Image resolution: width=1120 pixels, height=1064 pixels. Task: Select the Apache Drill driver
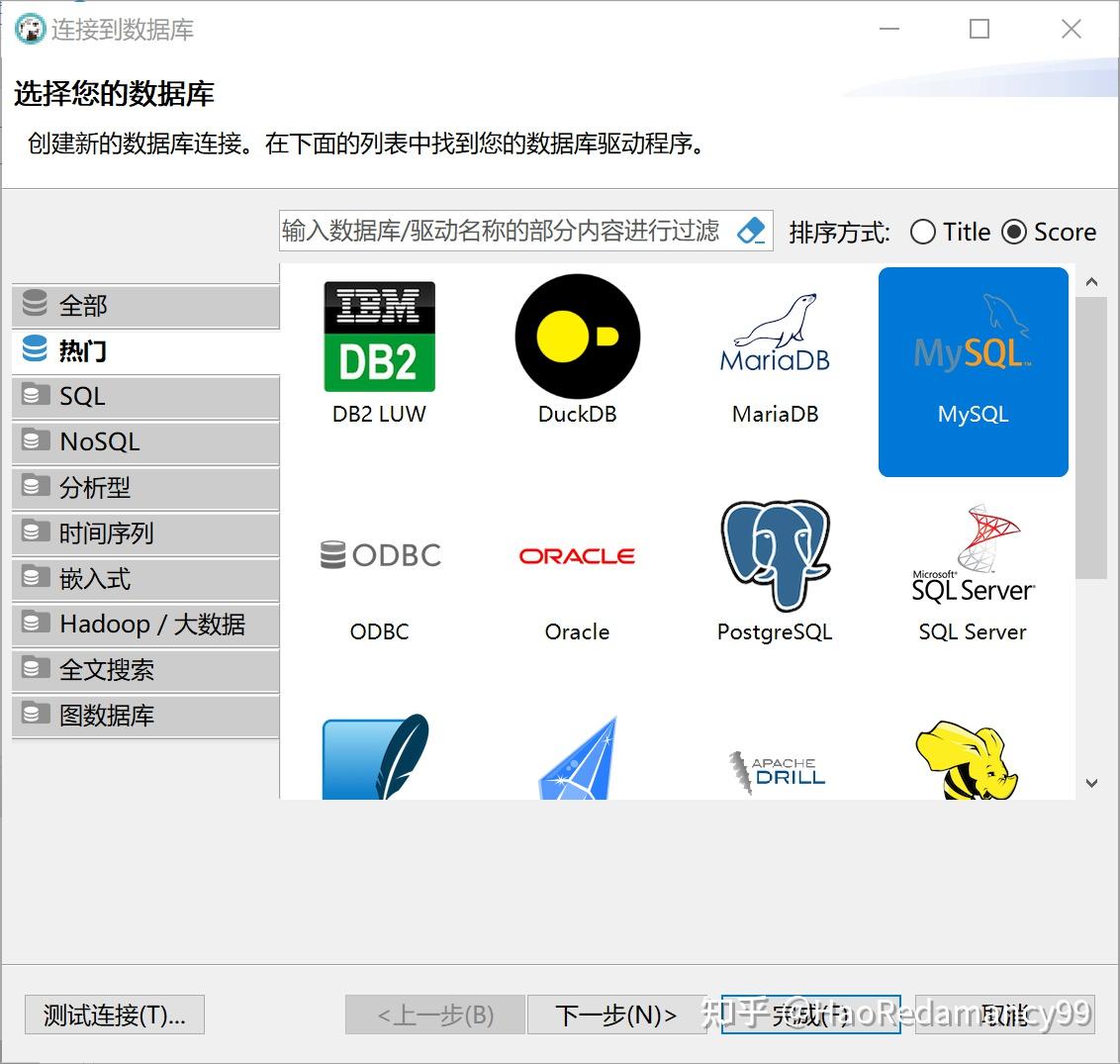click(774, 767)
